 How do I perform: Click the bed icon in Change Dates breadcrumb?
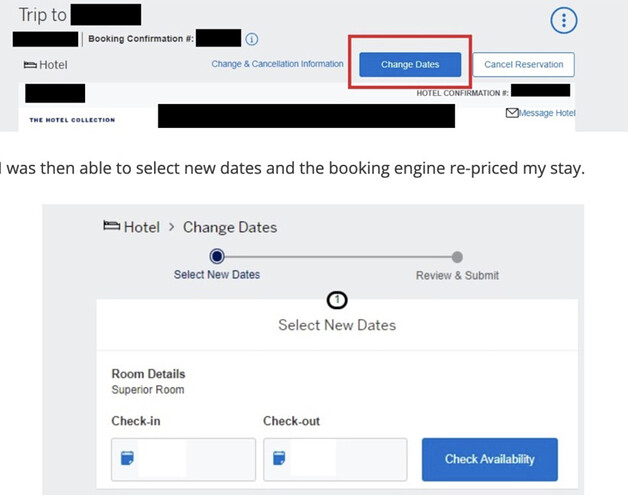point(111,226)
